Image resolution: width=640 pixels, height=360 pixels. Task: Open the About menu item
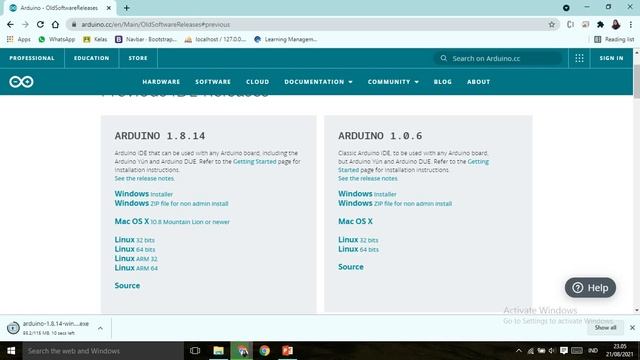pyautogui.click(x=478, y=82)
